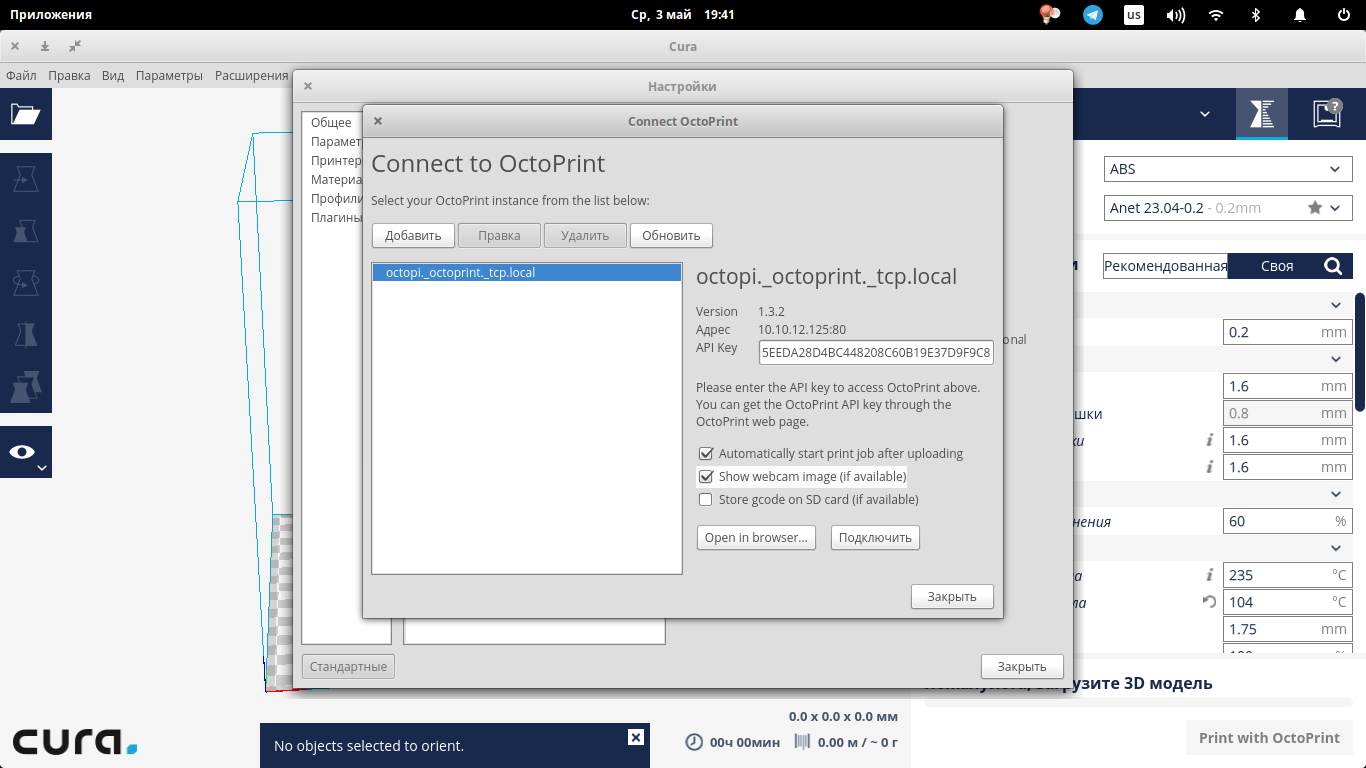Screen dimensions: 1366x768
Task: Open the ABS material dropdown
Action: pyautogui.click(x=1228, y=169)
